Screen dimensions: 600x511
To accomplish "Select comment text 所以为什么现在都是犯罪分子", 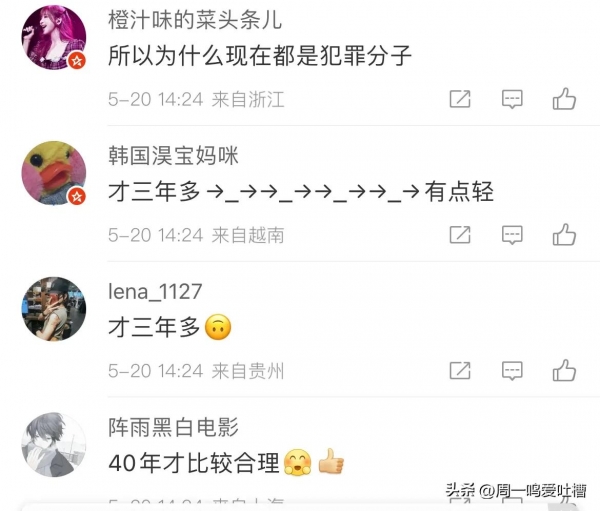I will click(x=260, y=56).
